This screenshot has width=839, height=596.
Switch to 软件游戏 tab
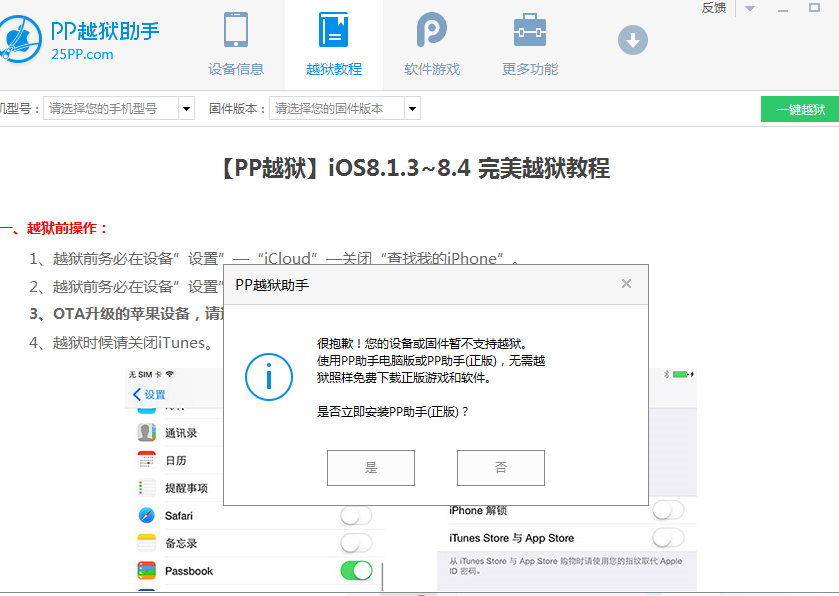coord(432,45)
